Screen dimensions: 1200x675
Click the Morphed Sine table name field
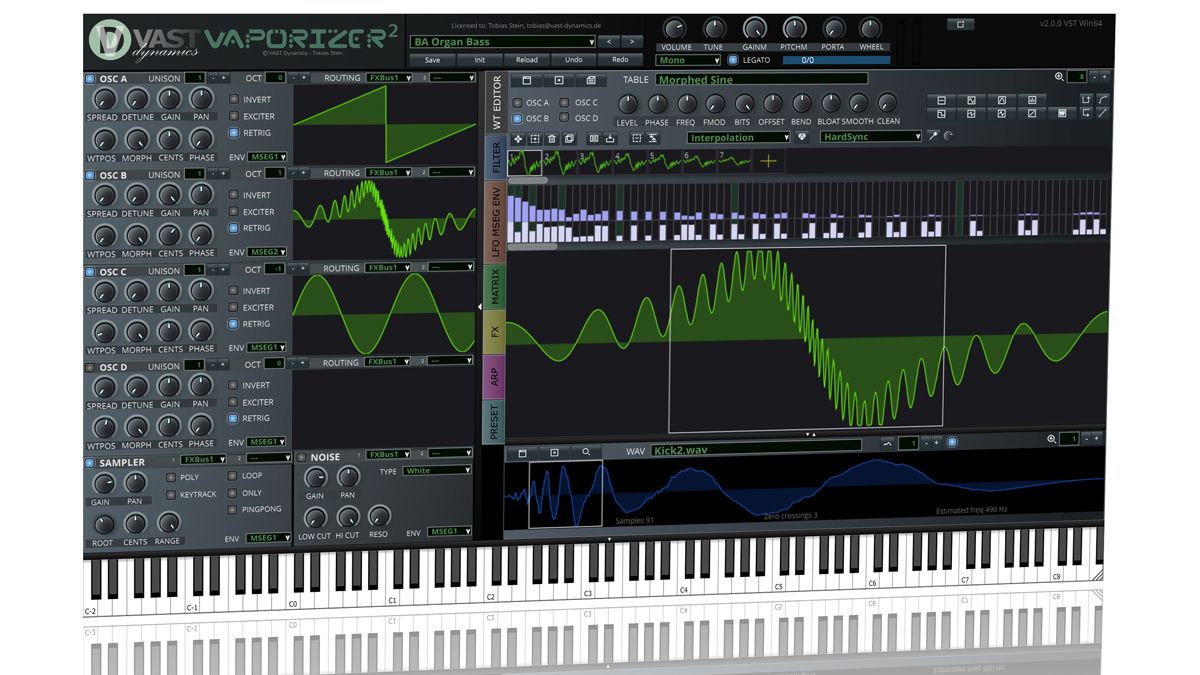(x=761, y=79)
